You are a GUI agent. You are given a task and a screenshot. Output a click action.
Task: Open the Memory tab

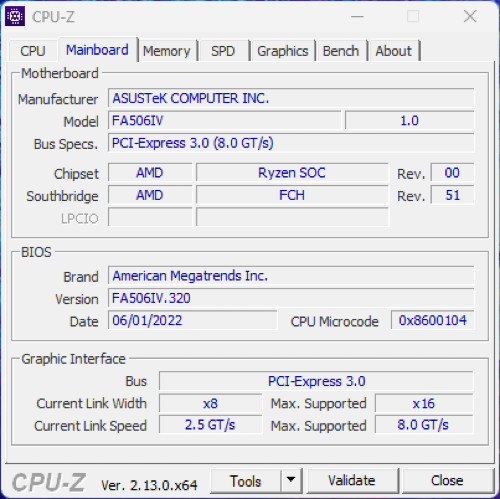point(167,51)
